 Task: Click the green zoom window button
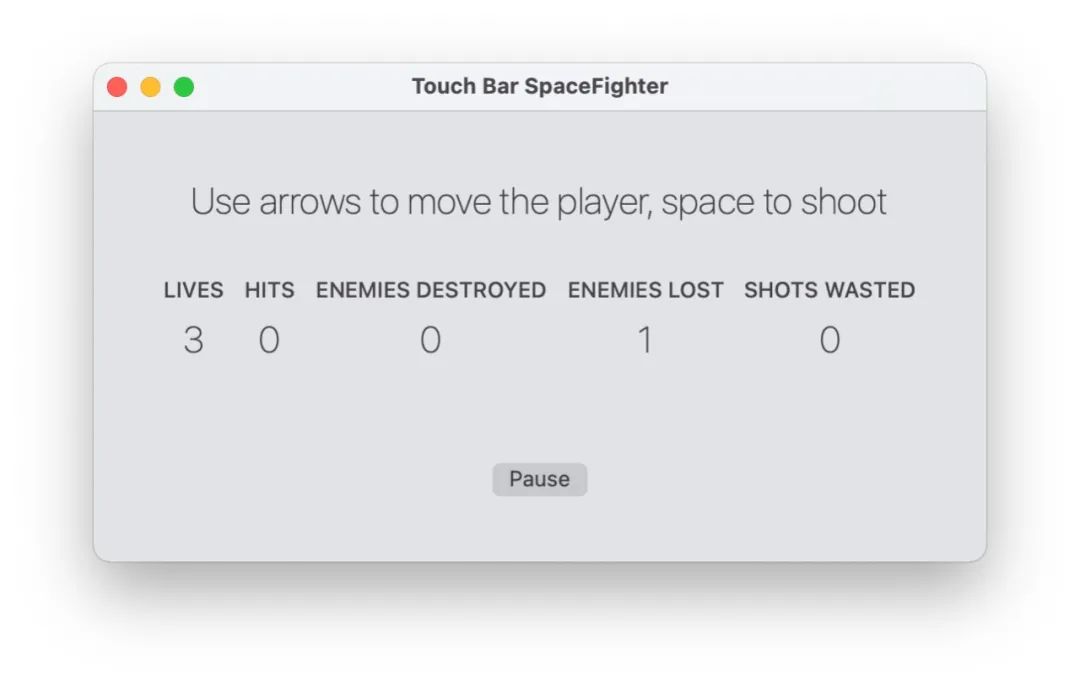click(184, 87)
